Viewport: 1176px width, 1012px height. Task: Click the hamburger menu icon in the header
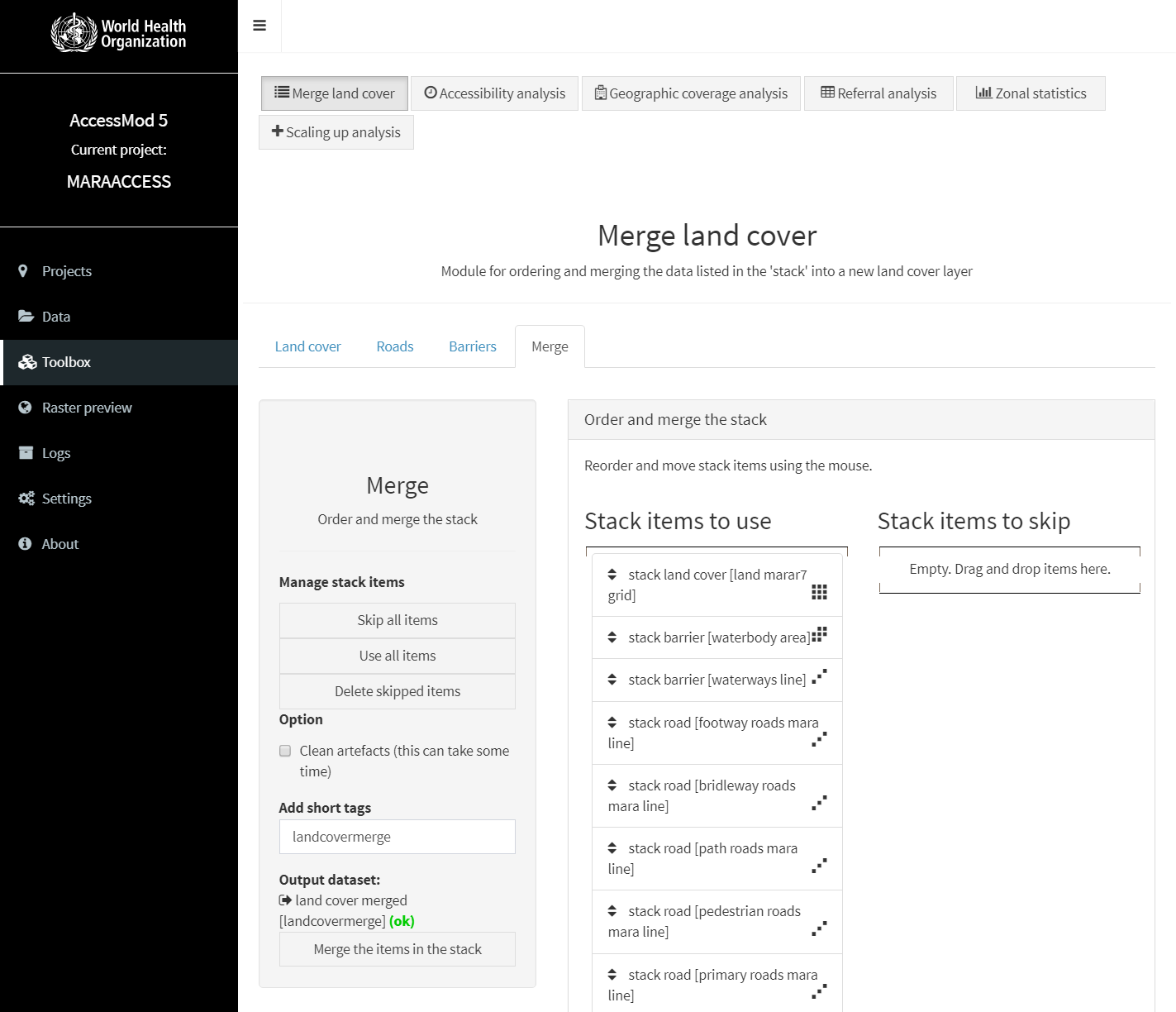(x=259, y=26)
